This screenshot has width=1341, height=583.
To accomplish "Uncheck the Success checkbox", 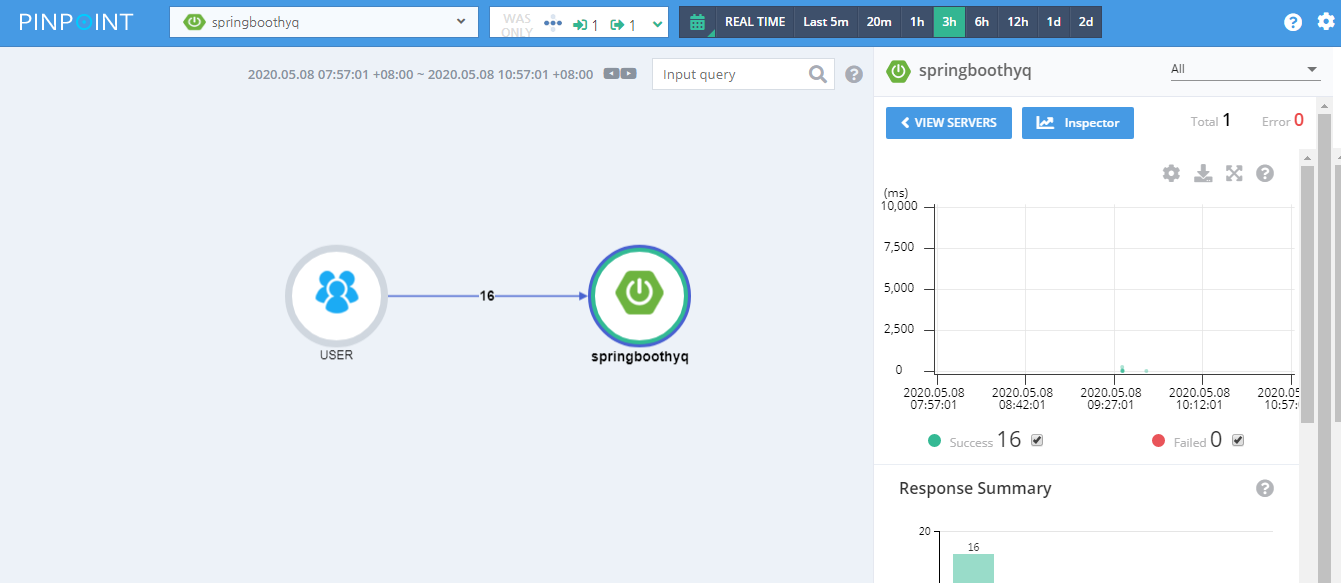I will click(1036, 439).
